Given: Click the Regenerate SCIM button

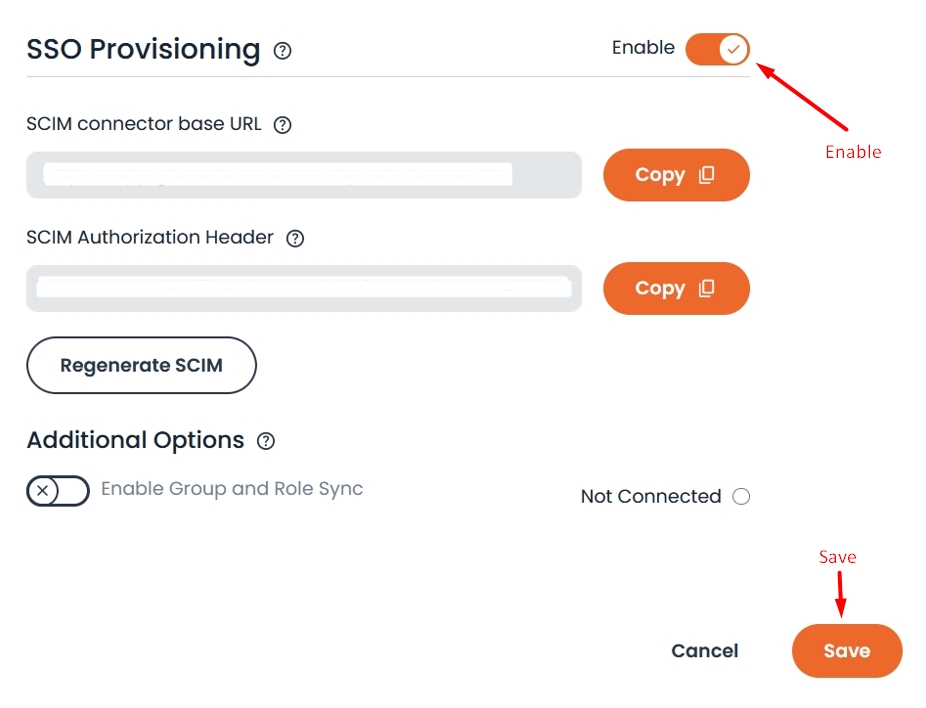Looking at the screenshot, I should pos(140,365).
